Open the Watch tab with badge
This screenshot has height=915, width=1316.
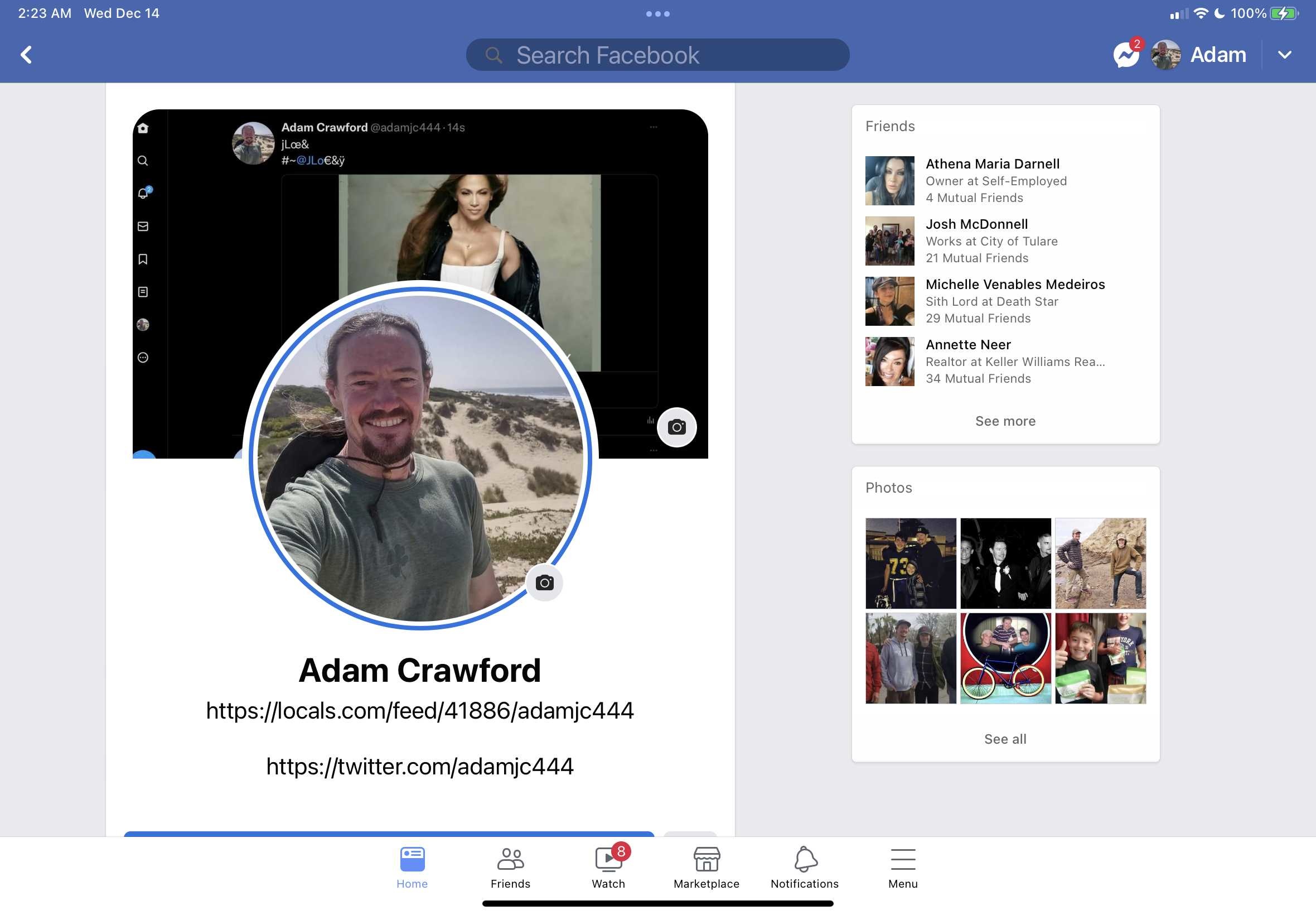(x=609, y=867)
